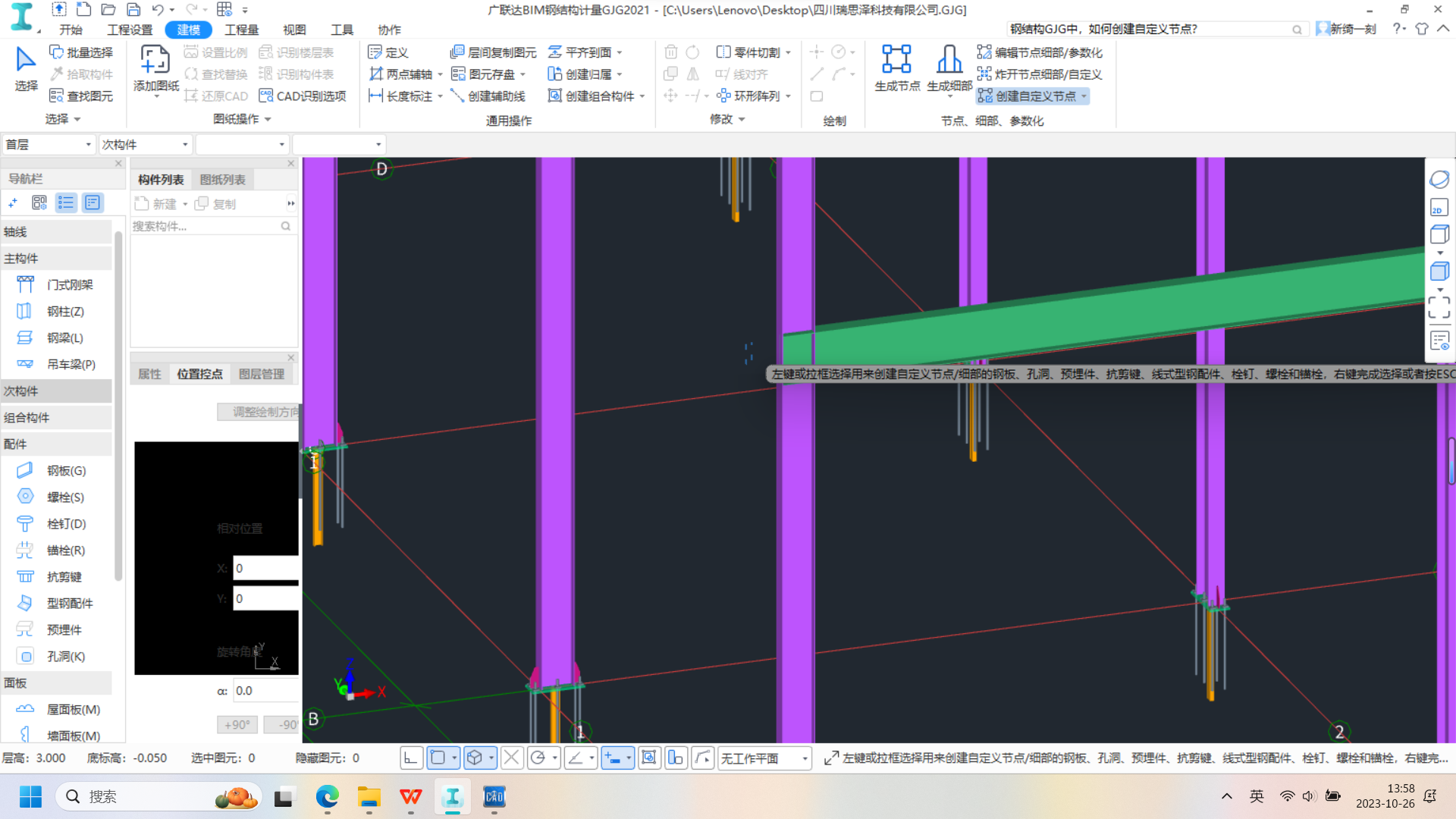This screenshot has width=1456, height=819.
Task: Open the 工程量 ribbon tab
Action: [x=242, y=30]
